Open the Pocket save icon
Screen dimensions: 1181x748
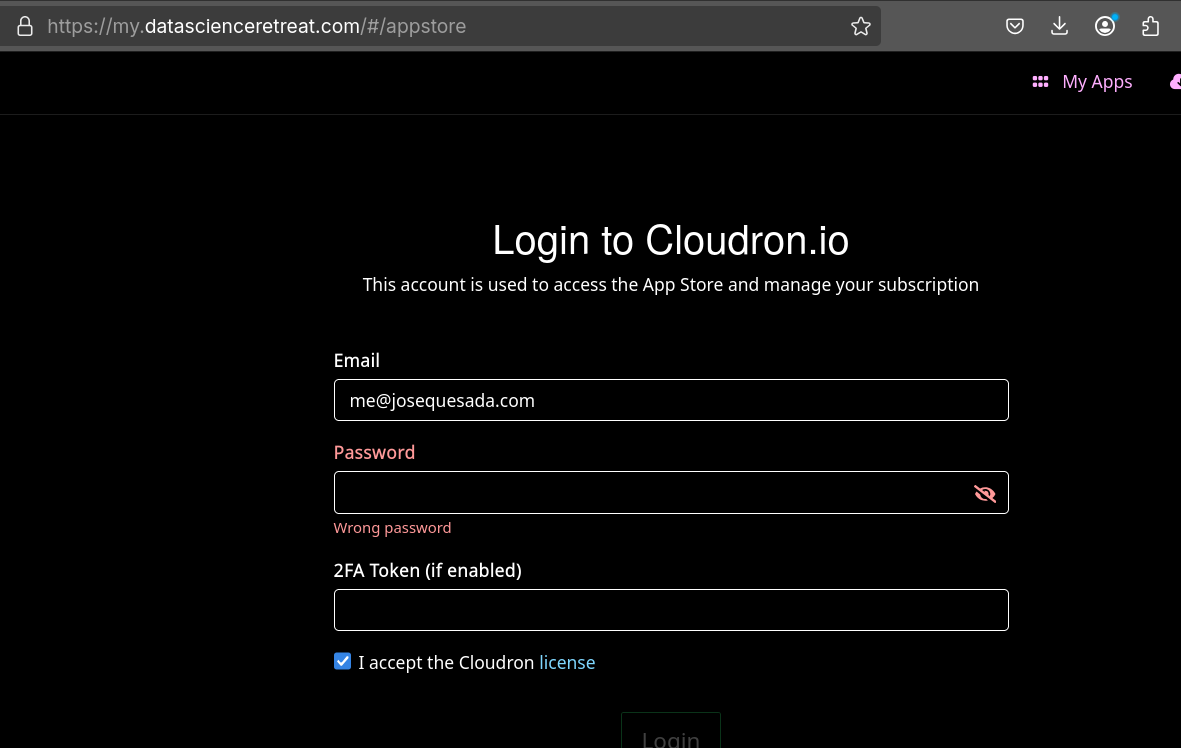pos(1015,26)
